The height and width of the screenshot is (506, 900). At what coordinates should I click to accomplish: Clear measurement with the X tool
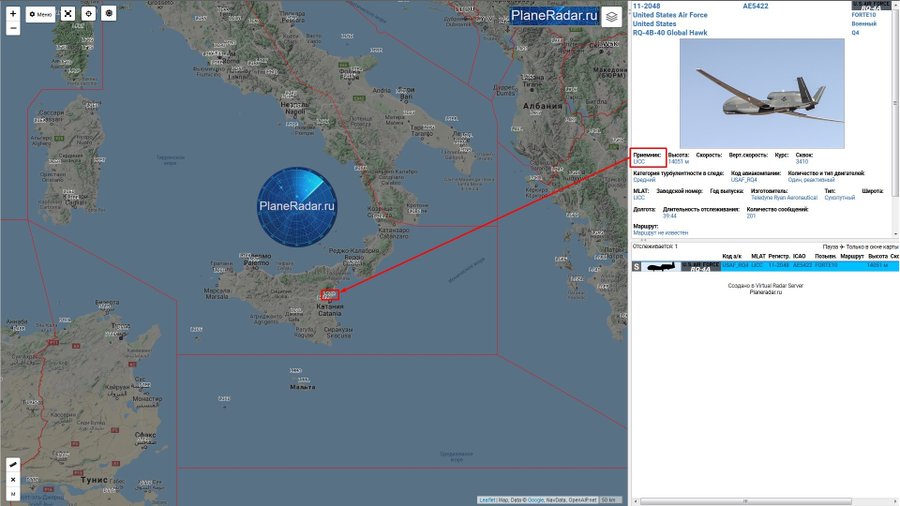pos(13,480)
